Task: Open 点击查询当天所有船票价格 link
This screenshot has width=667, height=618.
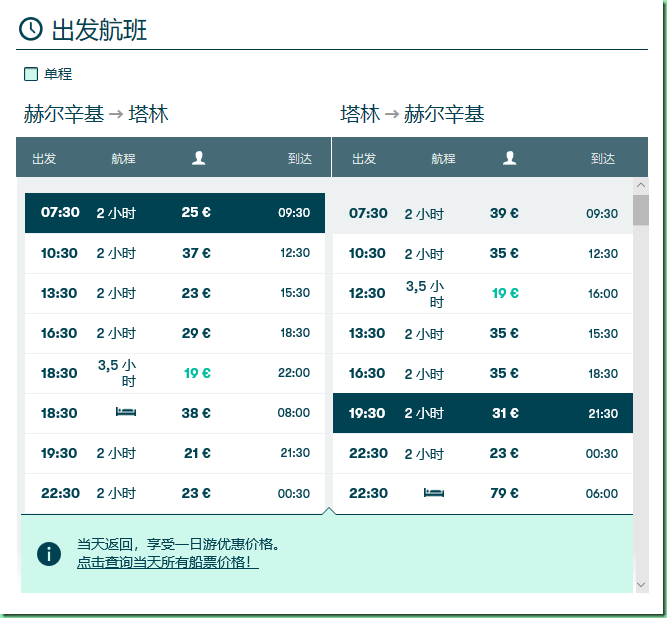Action: (x=168, y=563)
